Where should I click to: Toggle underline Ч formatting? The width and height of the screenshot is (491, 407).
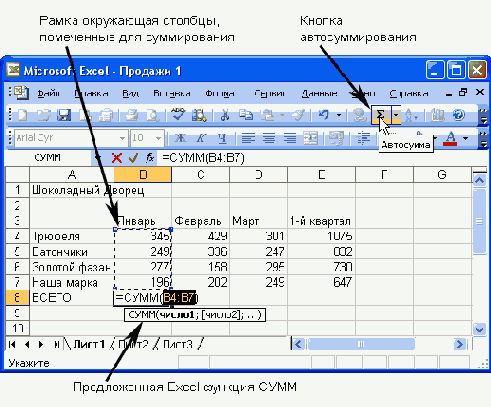click(222, 138)
